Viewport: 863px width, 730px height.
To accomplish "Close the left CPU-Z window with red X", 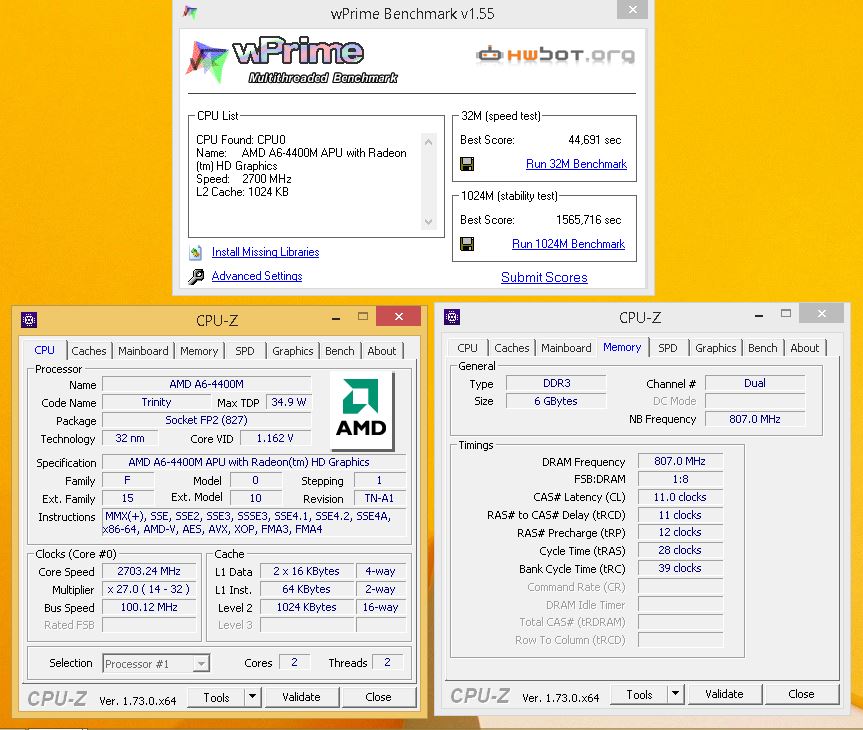I will 398,317.
